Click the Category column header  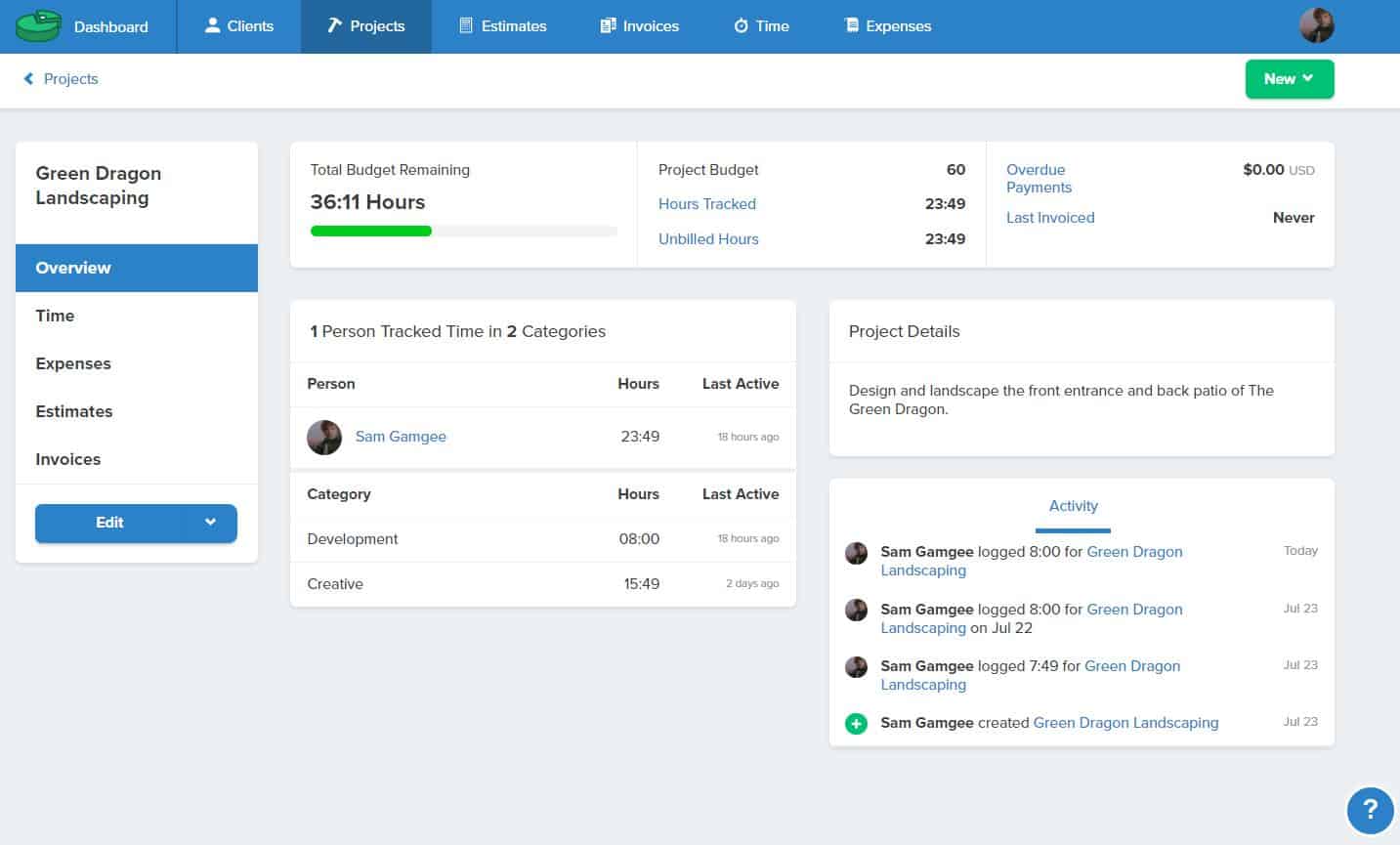coord(339,494)
